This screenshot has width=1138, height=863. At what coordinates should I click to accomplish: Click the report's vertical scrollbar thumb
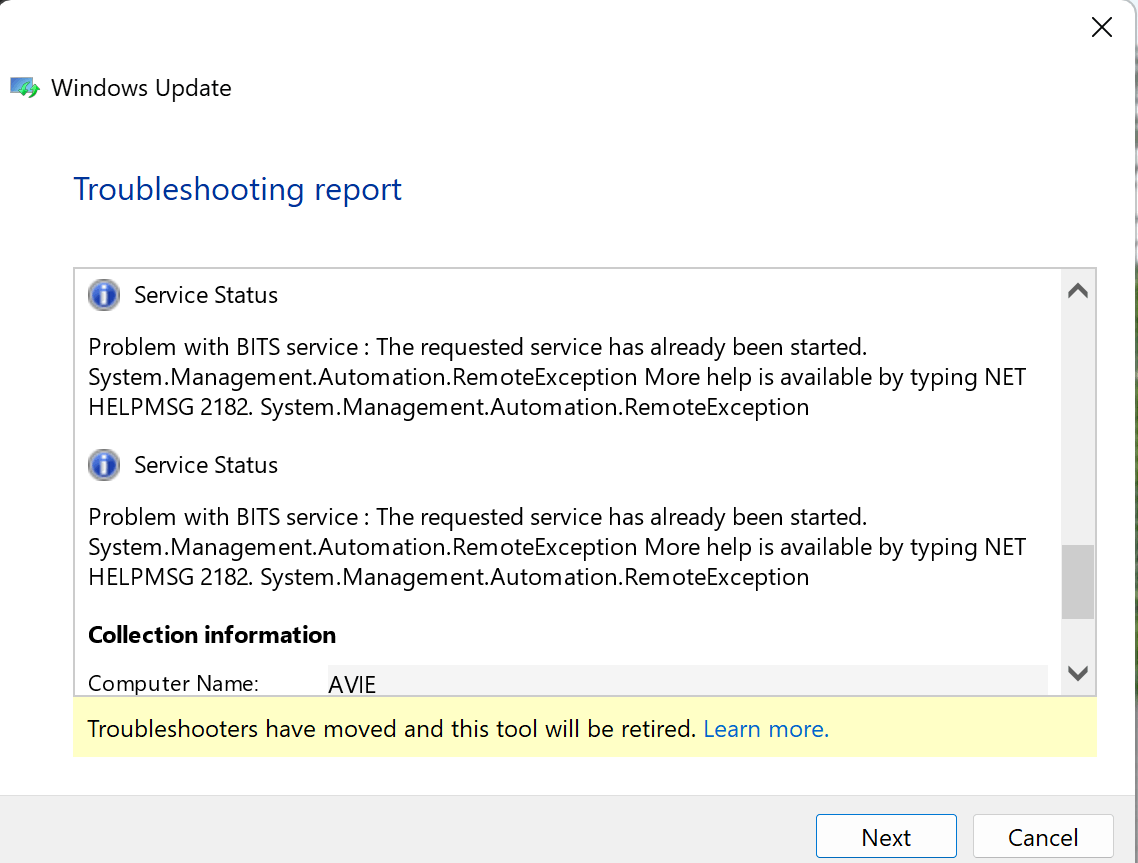point(1078,581)
